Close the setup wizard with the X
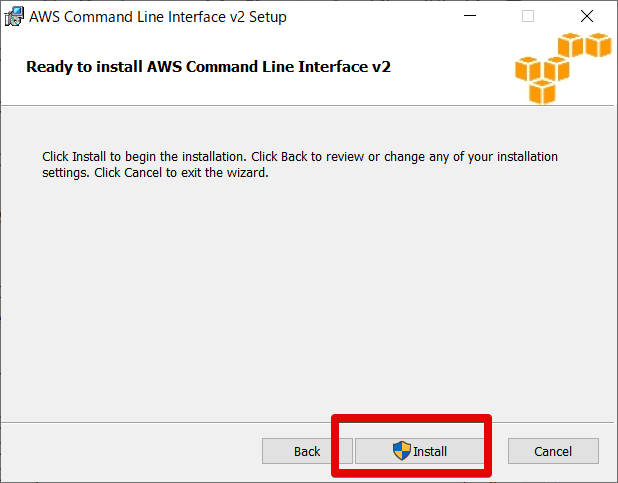The image size is (618, 483). [x=587, y=17]
